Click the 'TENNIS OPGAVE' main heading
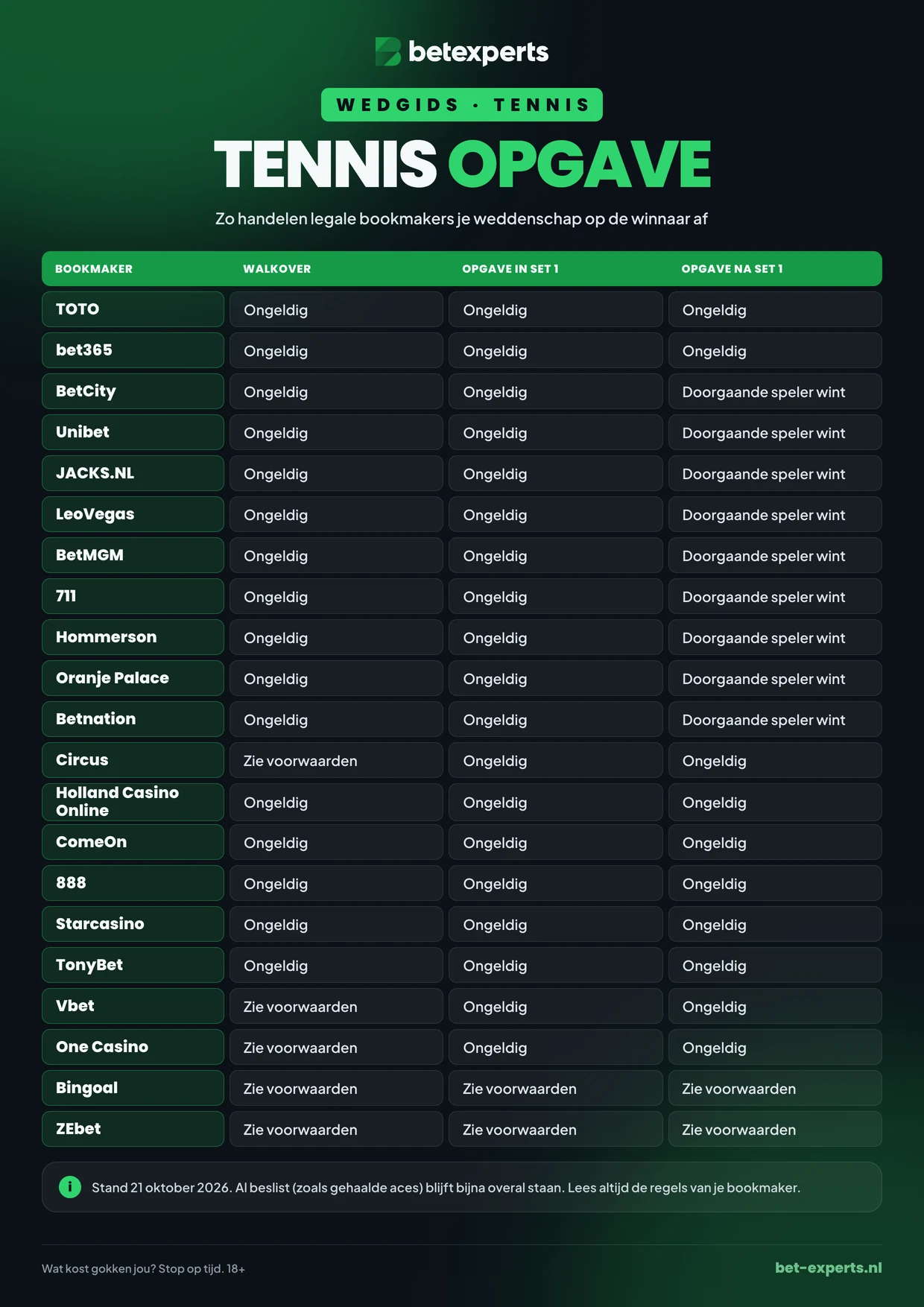Screen dimensions: 924x1307 462,164
